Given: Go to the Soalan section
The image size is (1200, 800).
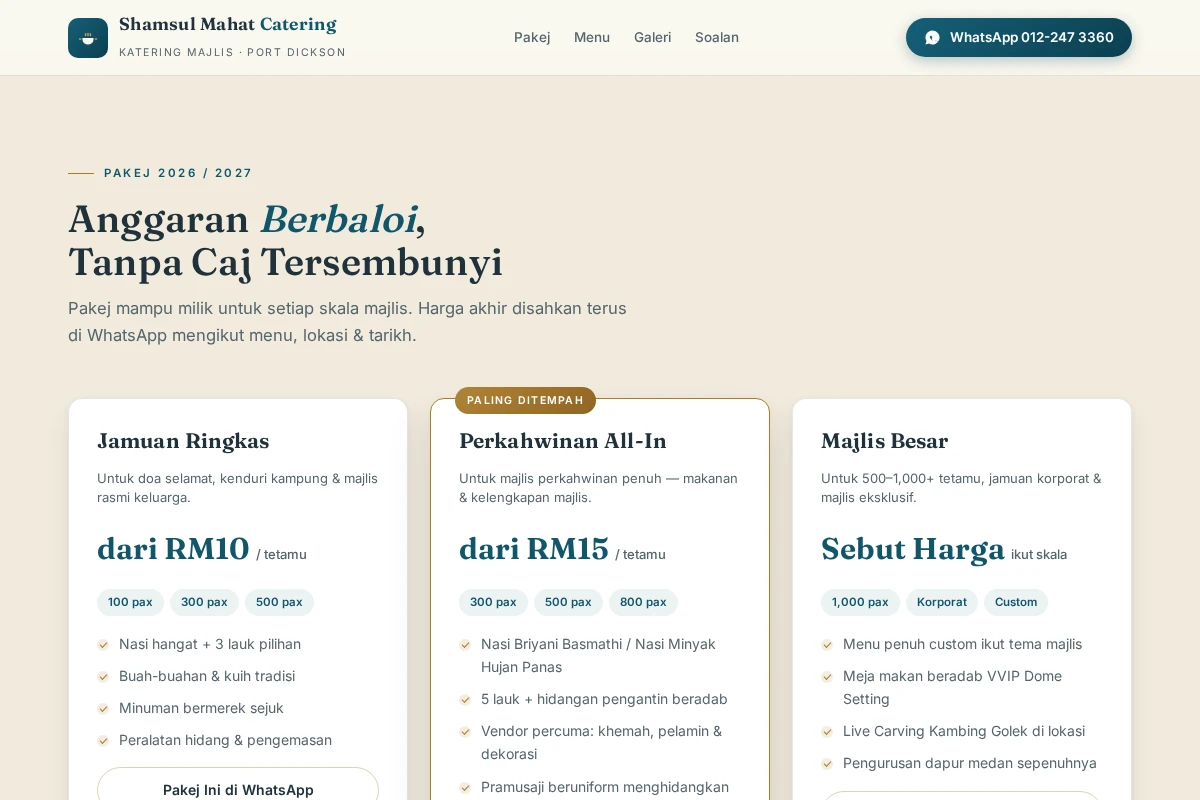Looking at the screenshot, I should coord(717,37).
